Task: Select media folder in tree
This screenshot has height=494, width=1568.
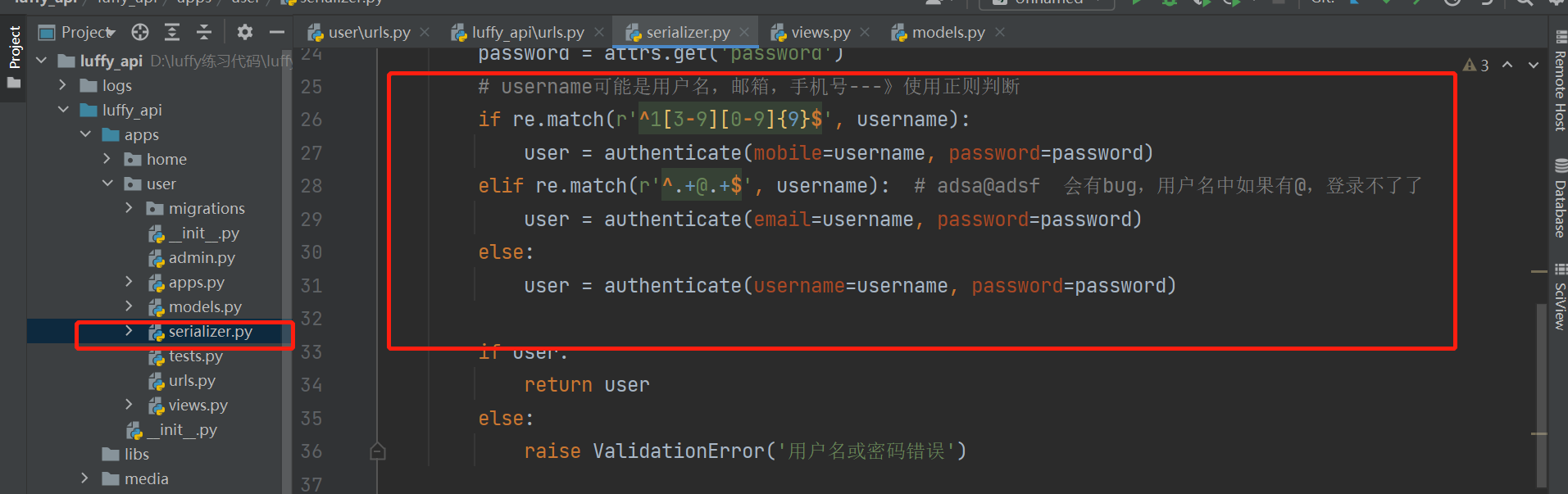Action: pyautogui.click(x=135, y=478)
